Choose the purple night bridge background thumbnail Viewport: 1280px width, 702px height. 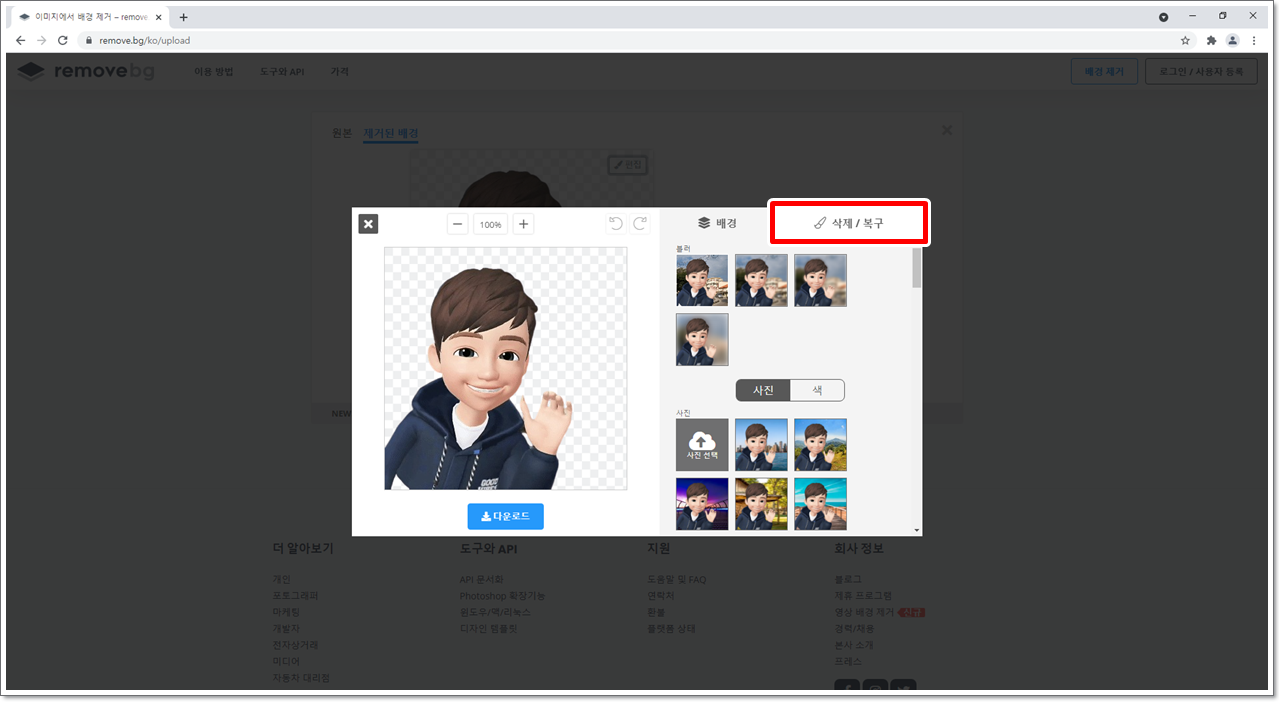(702, 503)
